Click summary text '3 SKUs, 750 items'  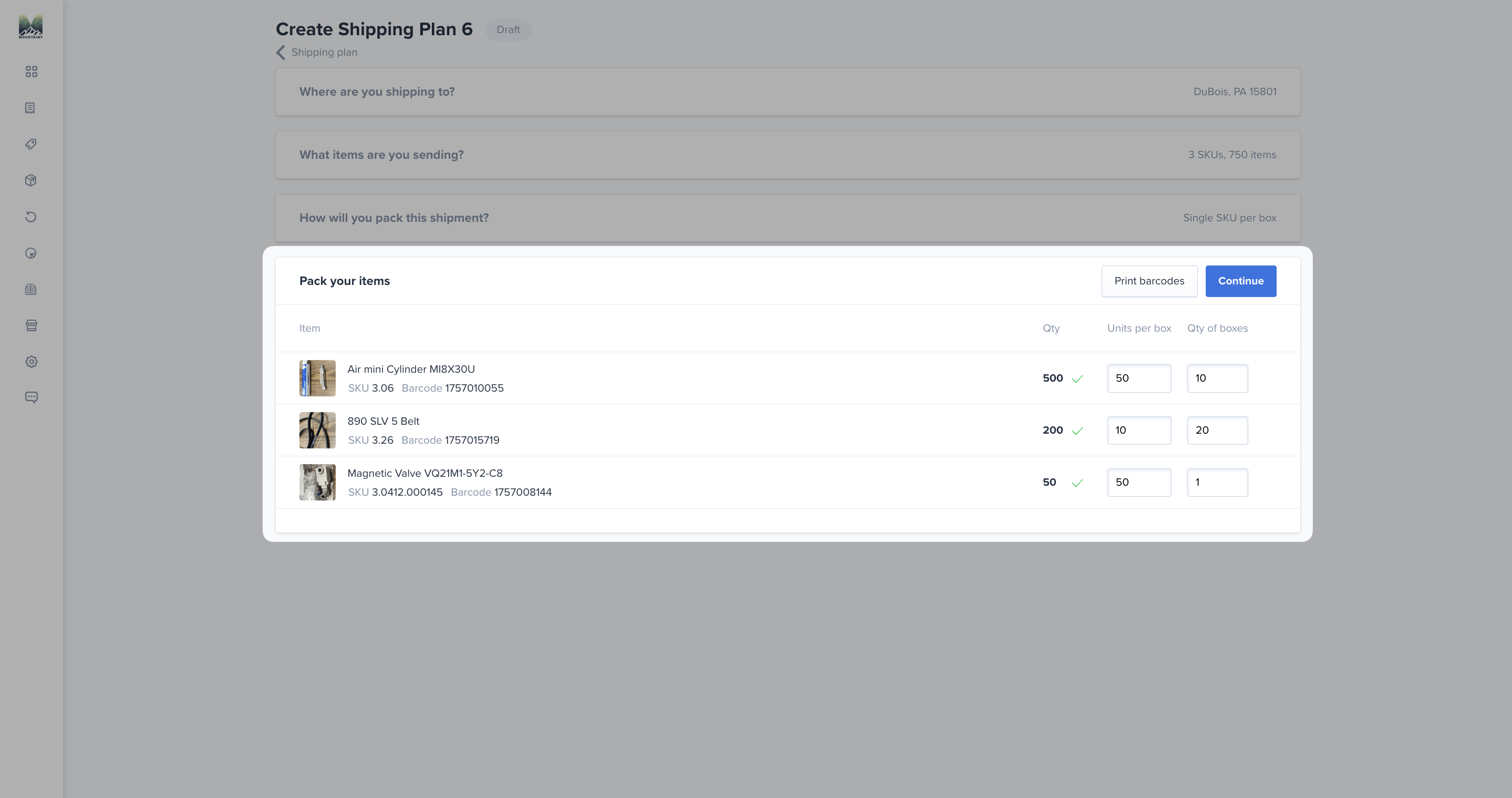point(1232,155)
